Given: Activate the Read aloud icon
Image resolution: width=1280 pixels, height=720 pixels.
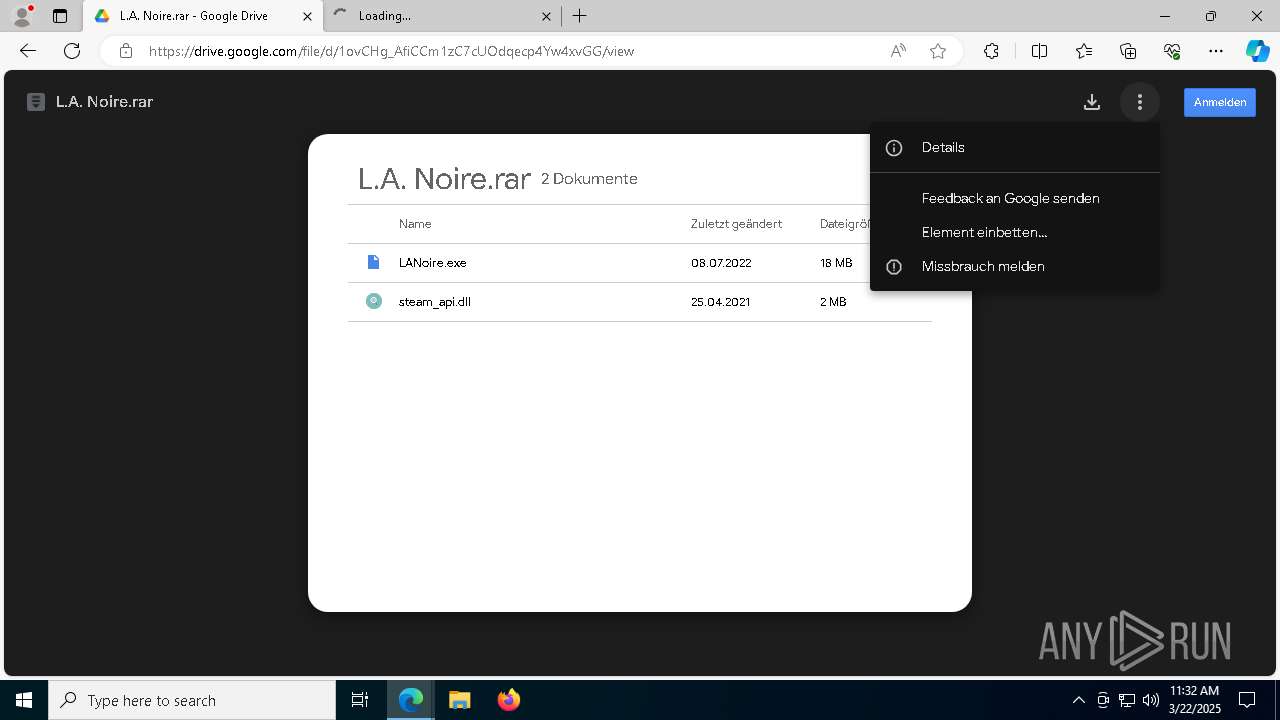Looking at the screenshot, I should point(898,51).
